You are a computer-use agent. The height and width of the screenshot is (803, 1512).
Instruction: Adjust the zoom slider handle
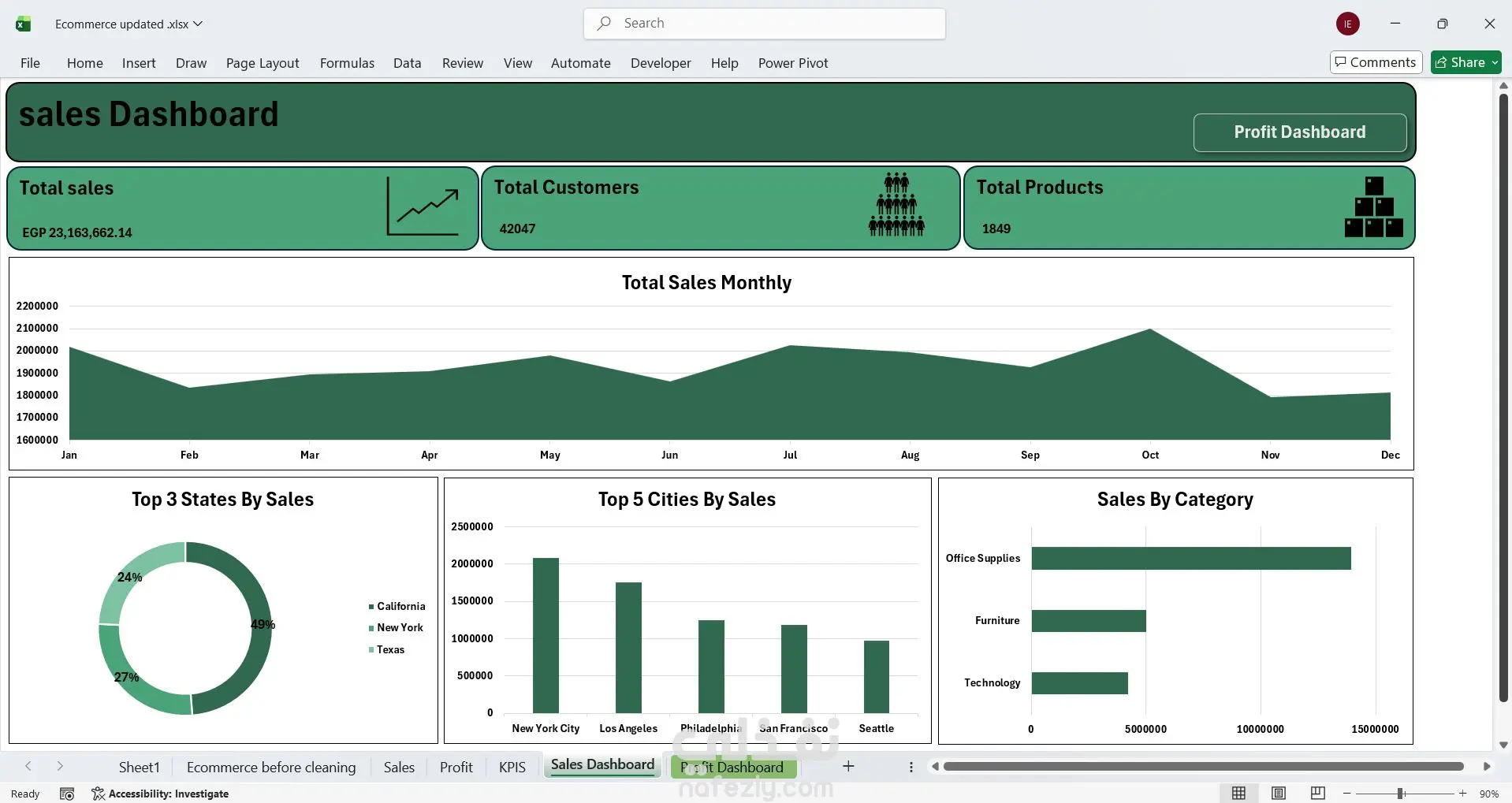(x=1400, y=794)
